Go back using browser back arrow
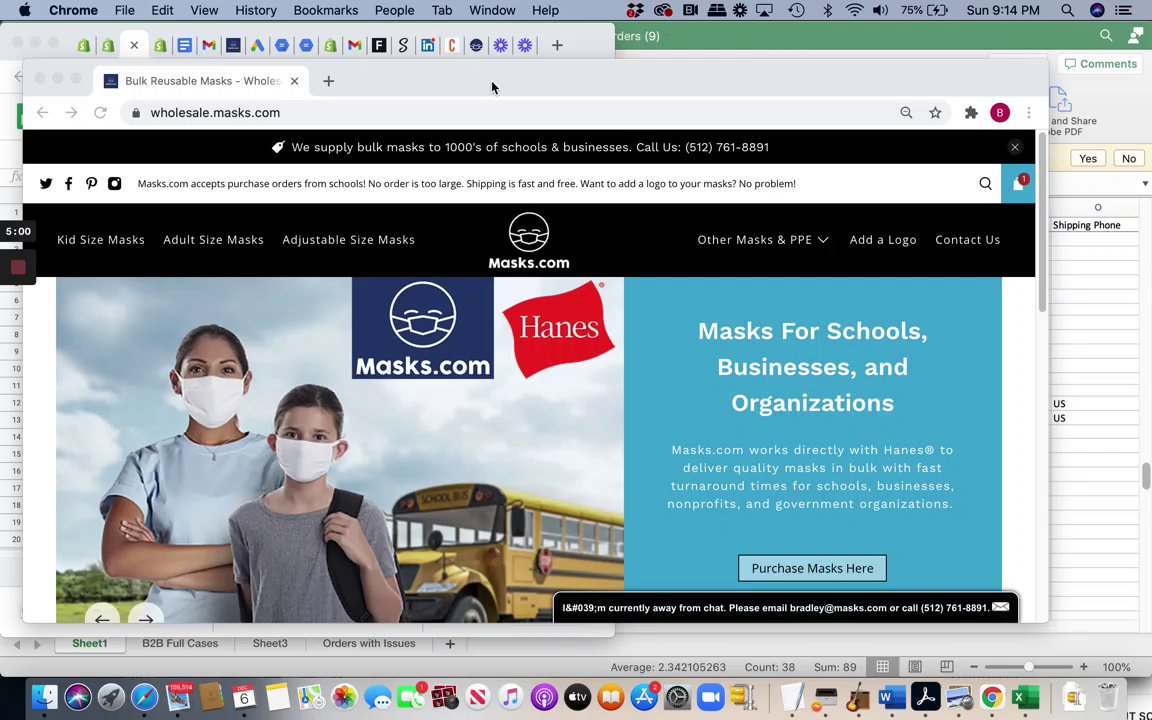The height and width of the screenshot is (720, 1152). [43, 112]
